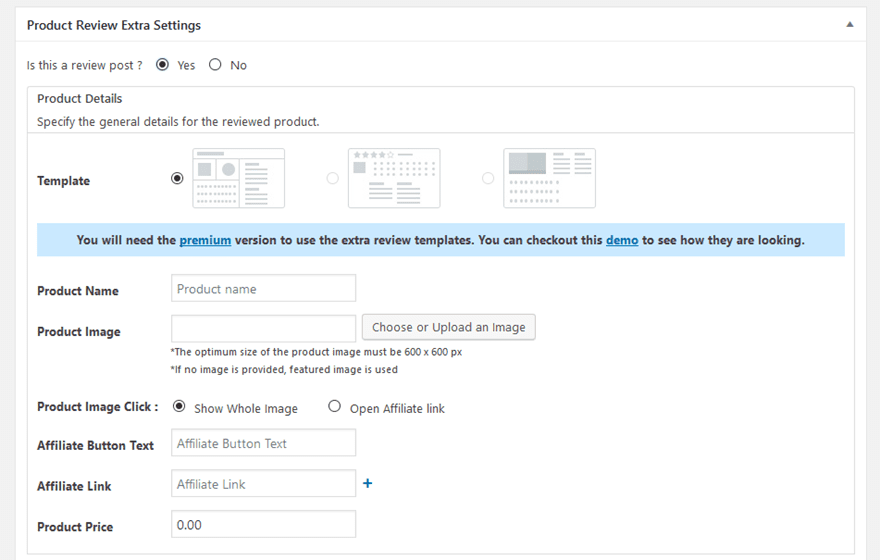Open the demo link
The width and height of the screenshot is (880, 560).
coord(622,240)
